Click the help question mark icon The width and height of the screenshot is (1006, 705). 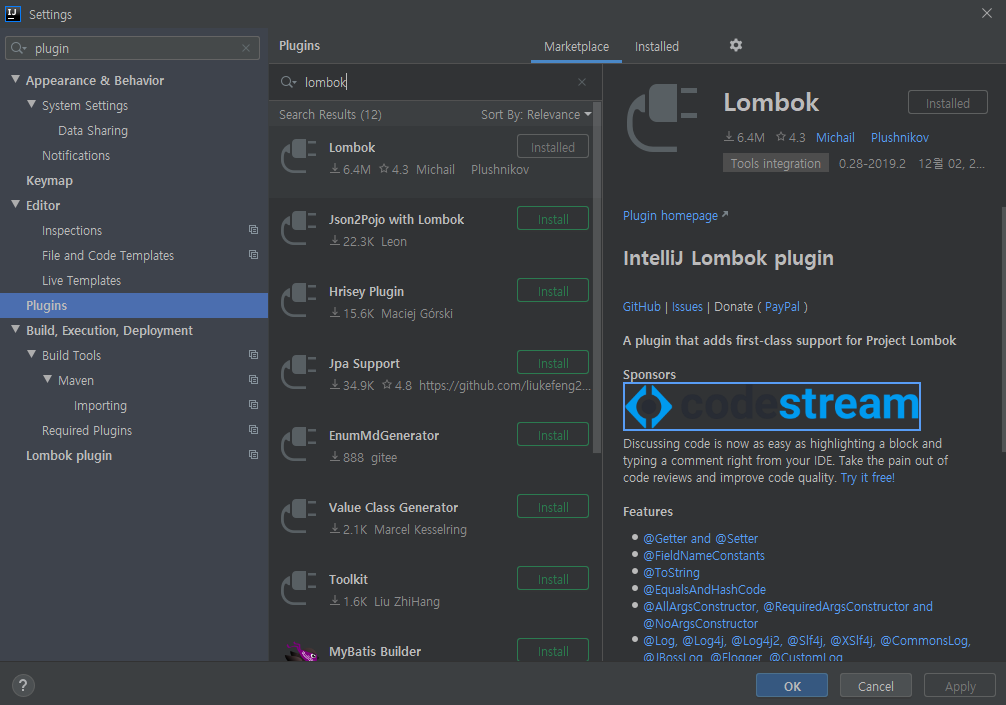click(x=22, y=685)
